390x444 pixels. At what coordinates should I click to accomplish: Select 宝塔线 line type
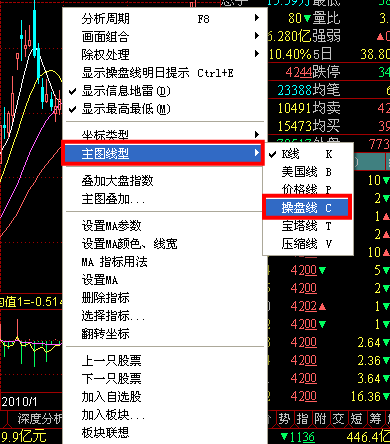click(x=307, y=226)
